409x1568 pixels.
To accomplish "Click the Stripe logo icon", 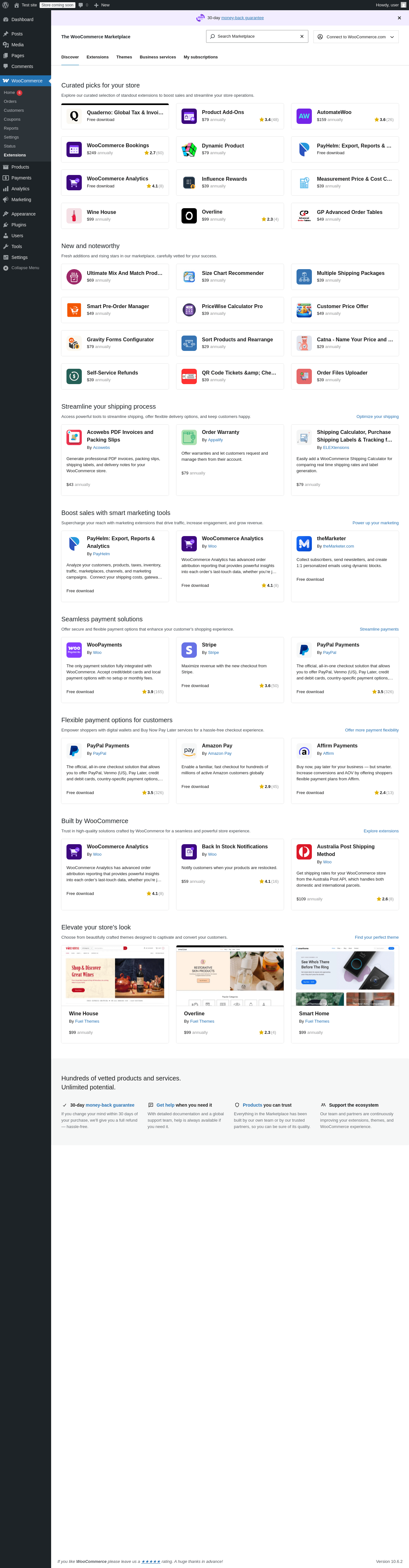I will (189, 650).
